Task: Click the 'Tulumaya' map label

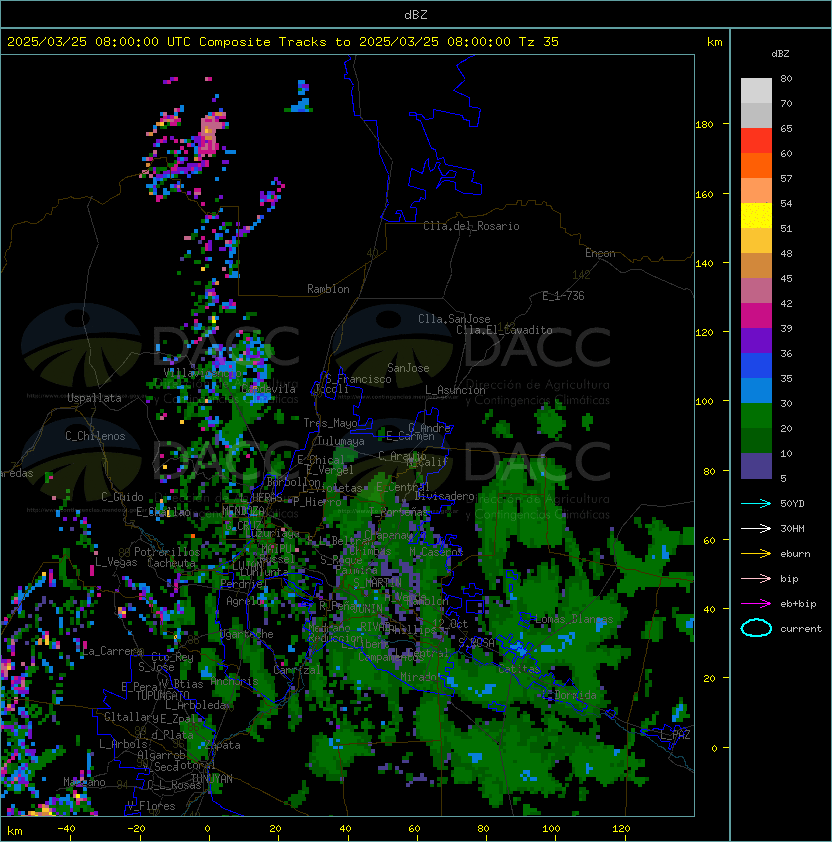Action: tap(341, 441)
